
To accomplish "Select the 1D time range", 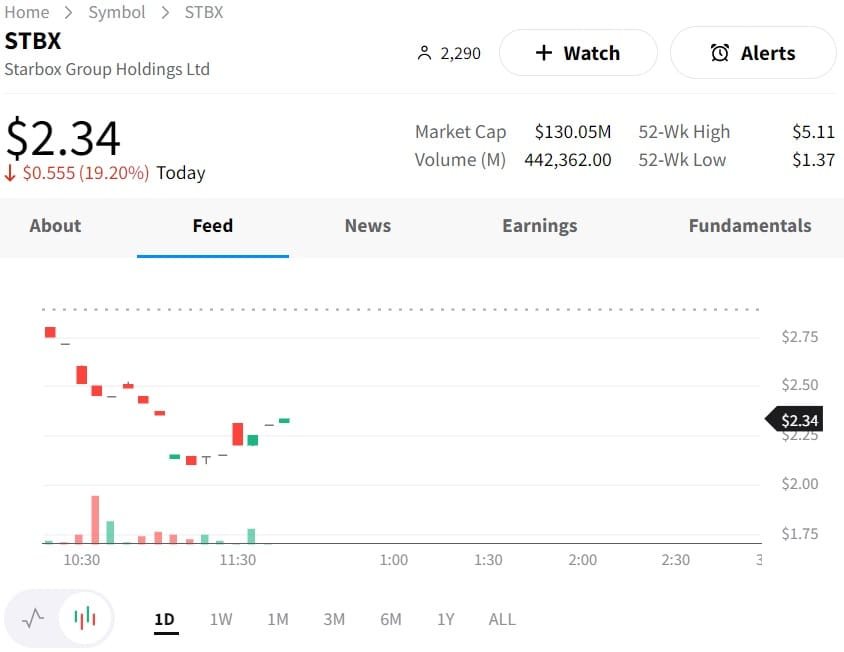I will point(164,619).
